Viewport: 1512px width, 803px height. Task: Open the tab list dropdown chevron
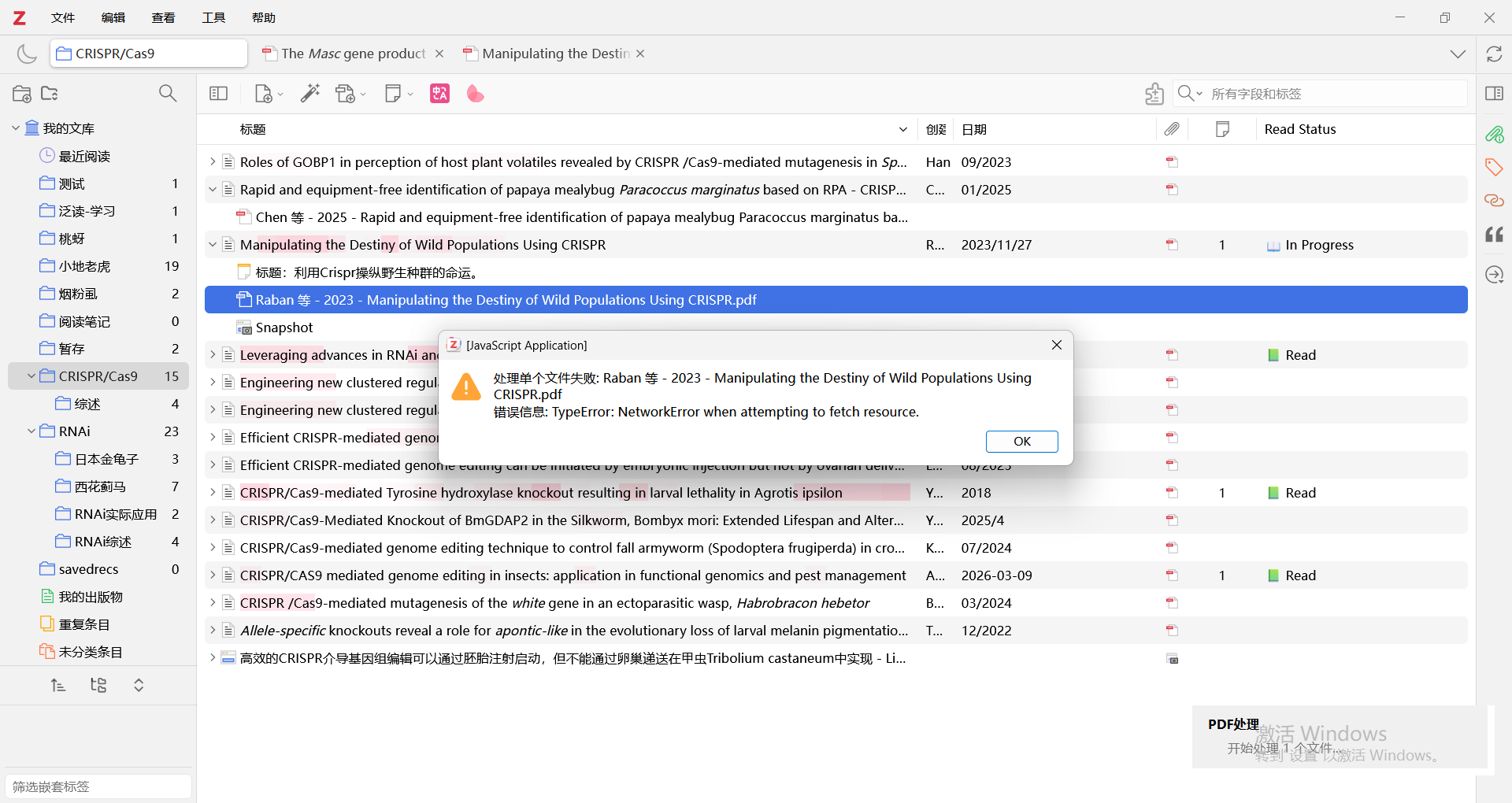coord(1458,54)
